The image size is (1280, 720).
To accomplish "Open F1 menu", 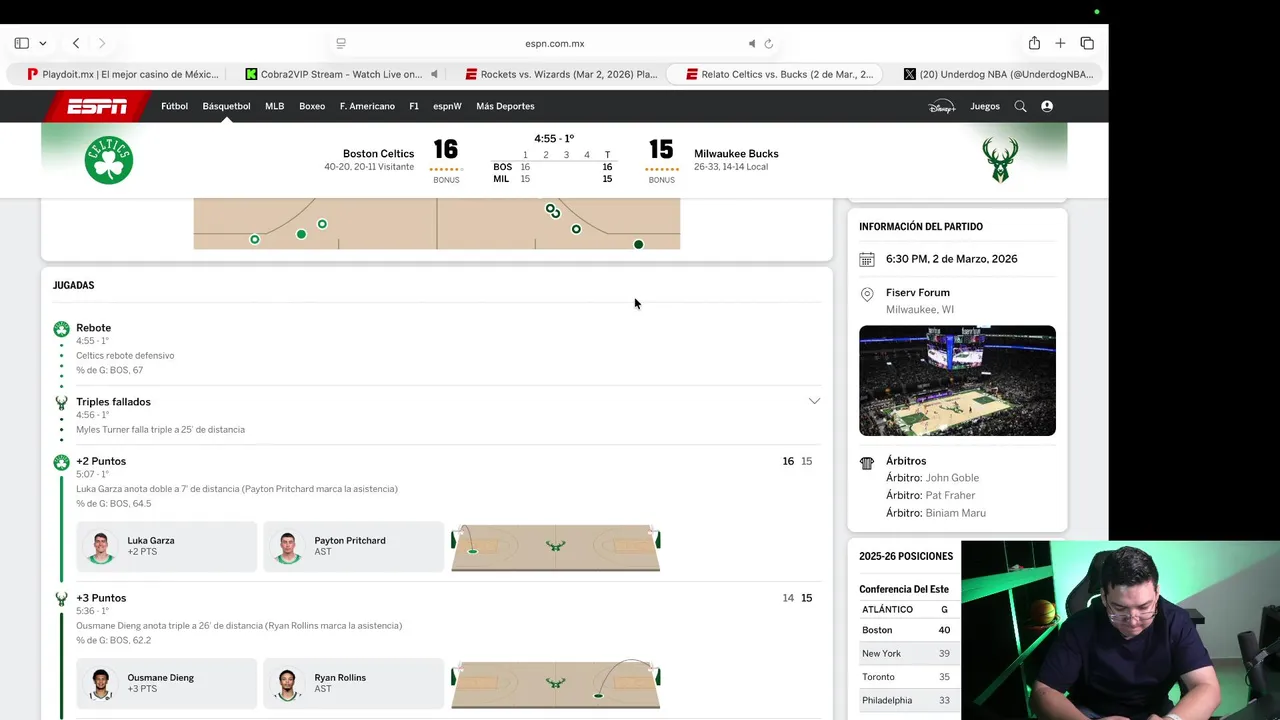I will point(414,106).
